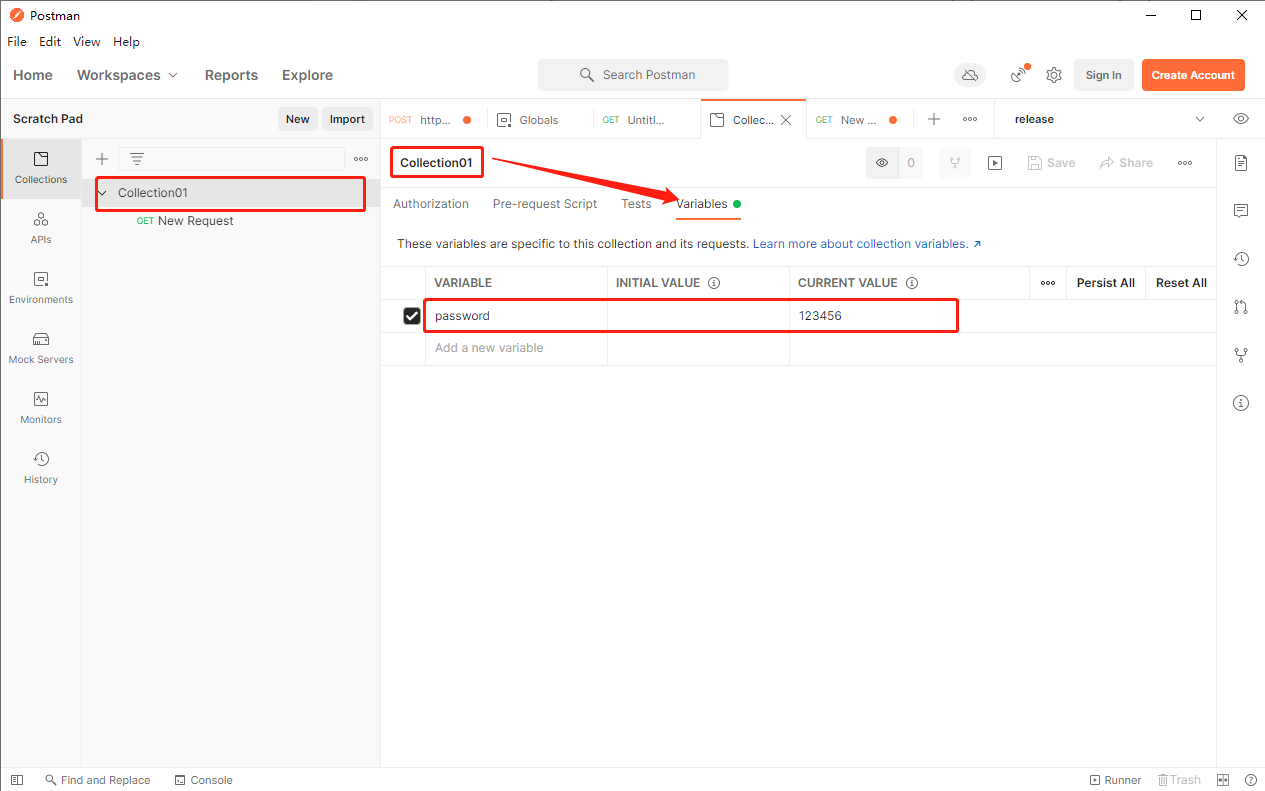
Task: Click the fork collection icon
Action: tap(955, 163)
